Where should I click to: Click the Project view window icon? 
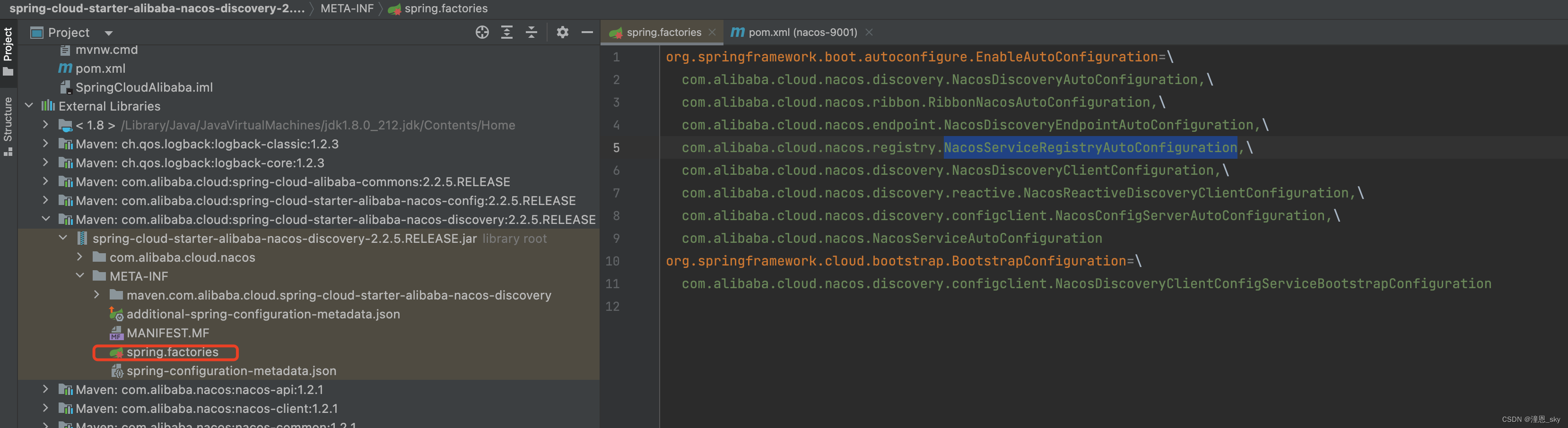point(37,33)
